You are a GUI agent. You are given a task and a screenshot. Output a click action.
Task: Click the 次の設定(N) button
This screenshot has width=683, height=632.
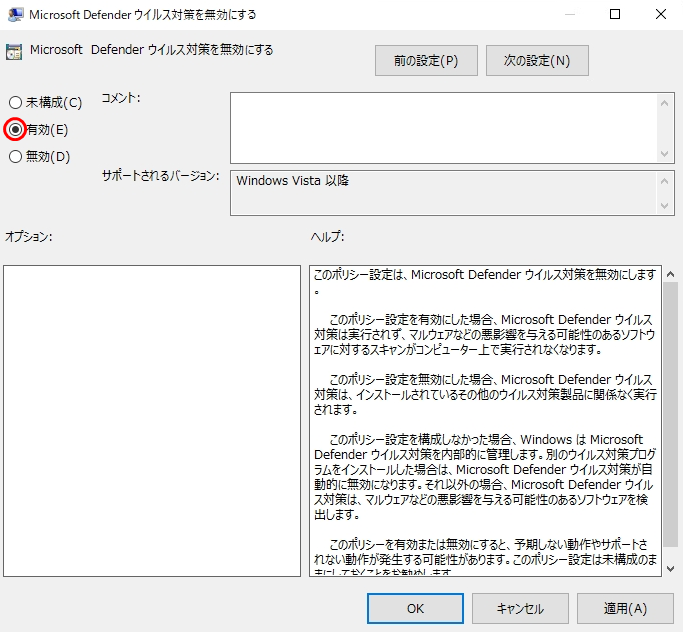coord(537,61)
